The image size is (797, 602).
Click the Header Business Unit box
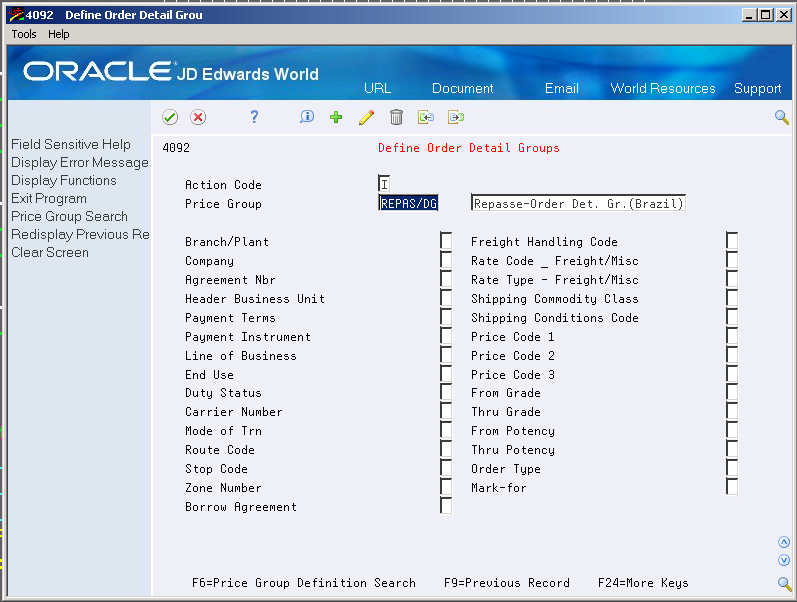tap(446, 297)
